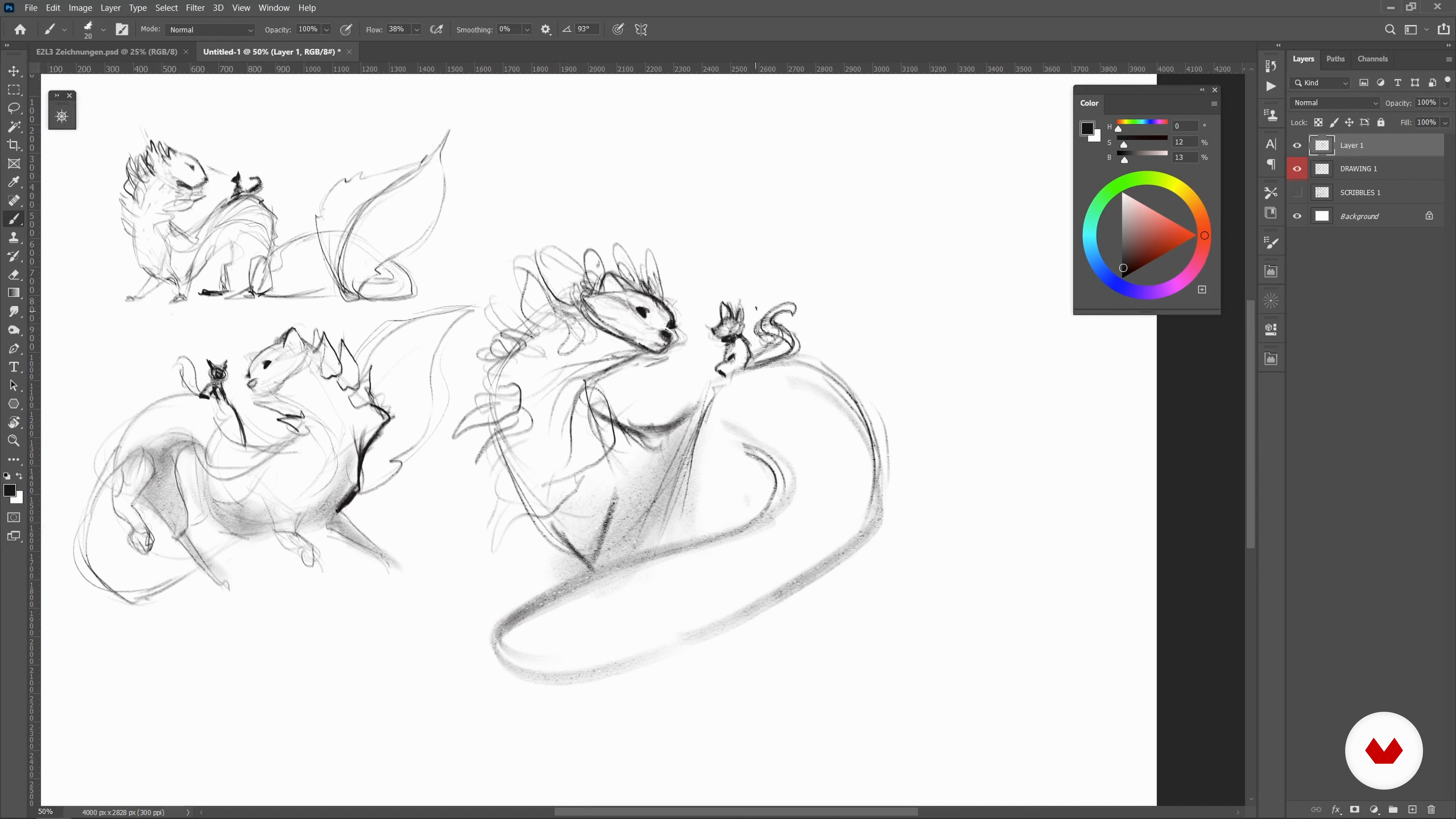Click the brightness slider in the Color panel
Viewport: 1456px width, 819px height.
[x=1142, y=153]
